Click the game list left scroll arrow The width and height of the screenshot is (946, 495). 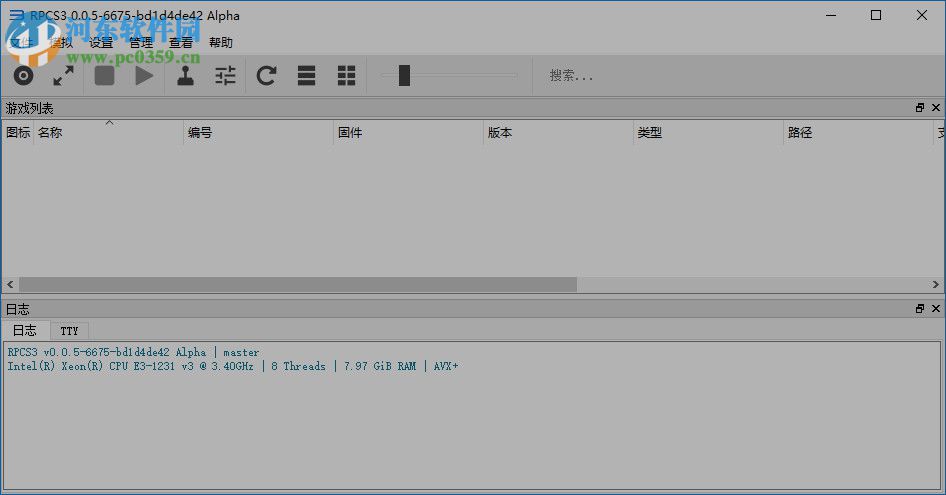pyautogui.click(x=10, y=284)
